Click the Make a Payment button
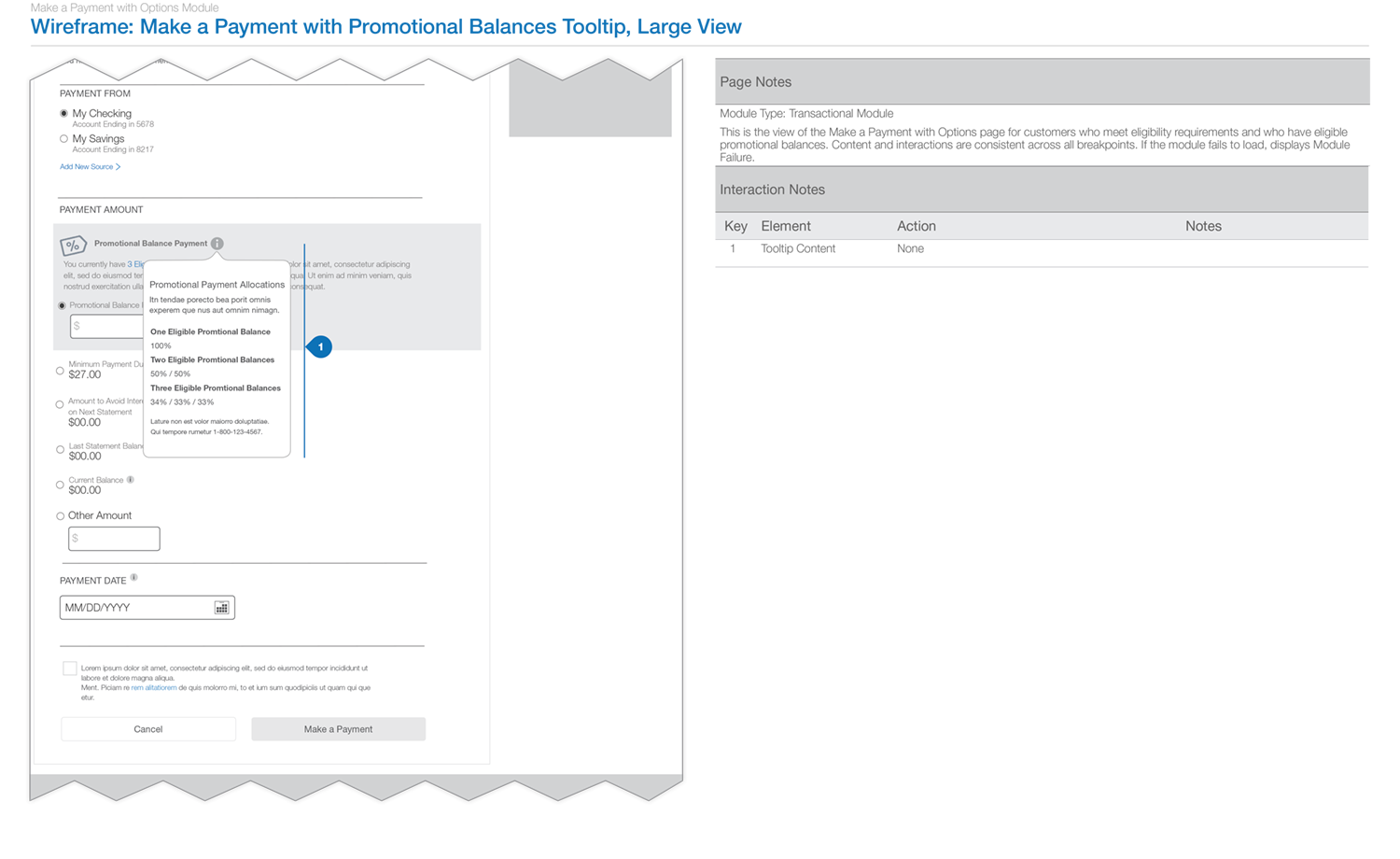Viewport: 1400px width, 859px height. click(338, 729)
